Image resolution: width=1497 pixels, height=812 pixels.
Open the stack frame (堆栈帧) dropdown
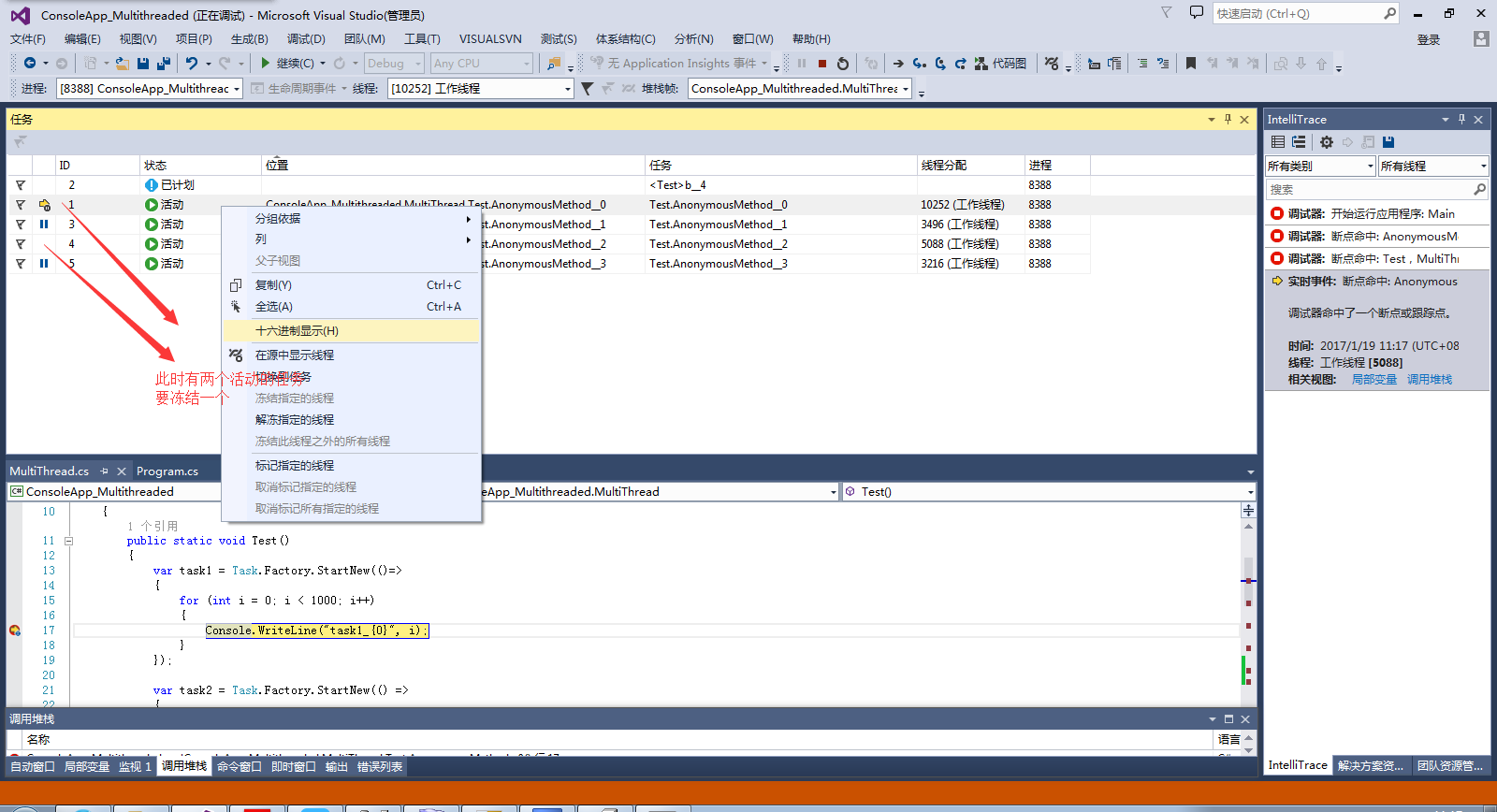pyautogui.click(x=800, y=88)
